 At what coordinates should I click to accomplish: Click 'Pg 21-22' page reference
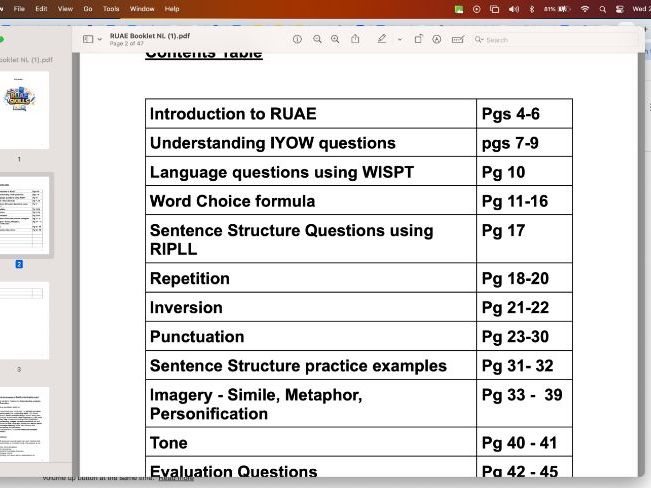coord(515,308)
